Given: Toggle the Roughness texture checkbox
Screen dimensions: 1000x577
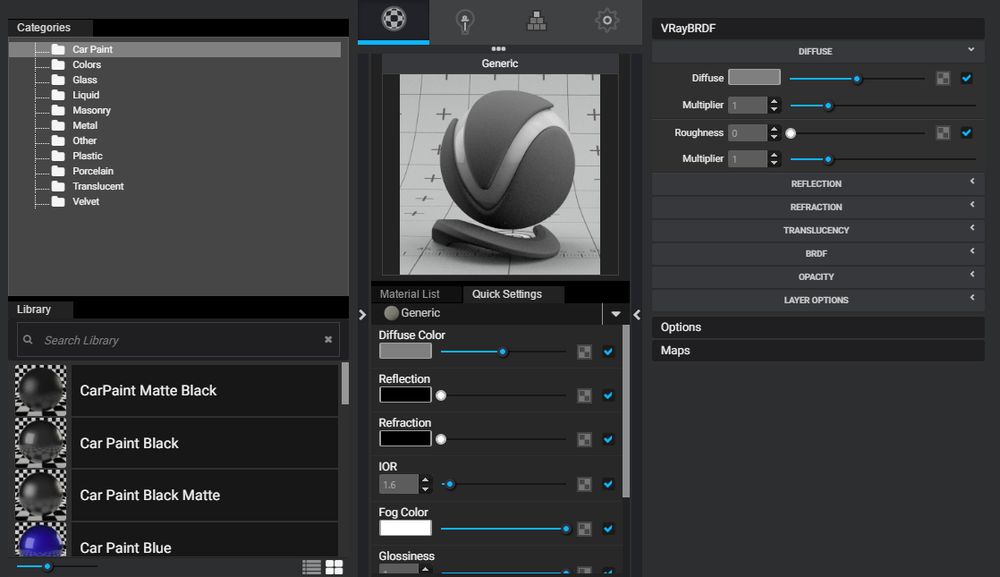Looking at the screenshot, I should [x=966, y=132].
